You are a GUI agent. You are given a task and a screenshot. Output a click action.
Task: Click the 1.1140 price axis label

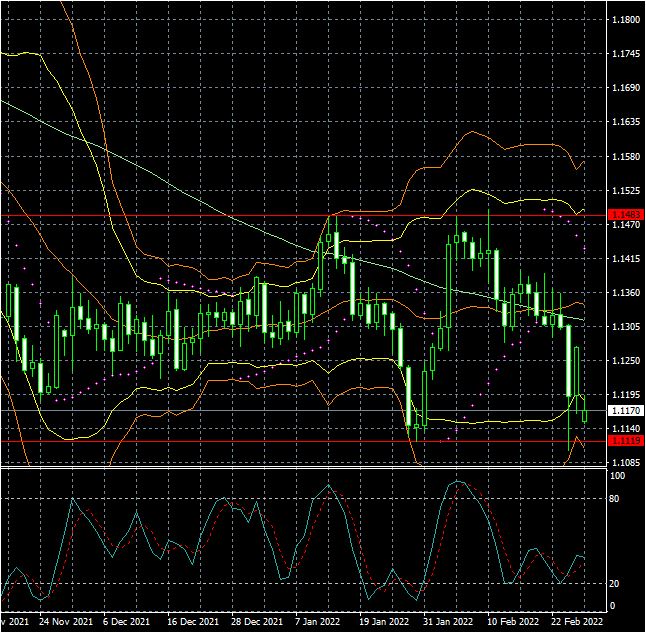click(x=626, y=429)
